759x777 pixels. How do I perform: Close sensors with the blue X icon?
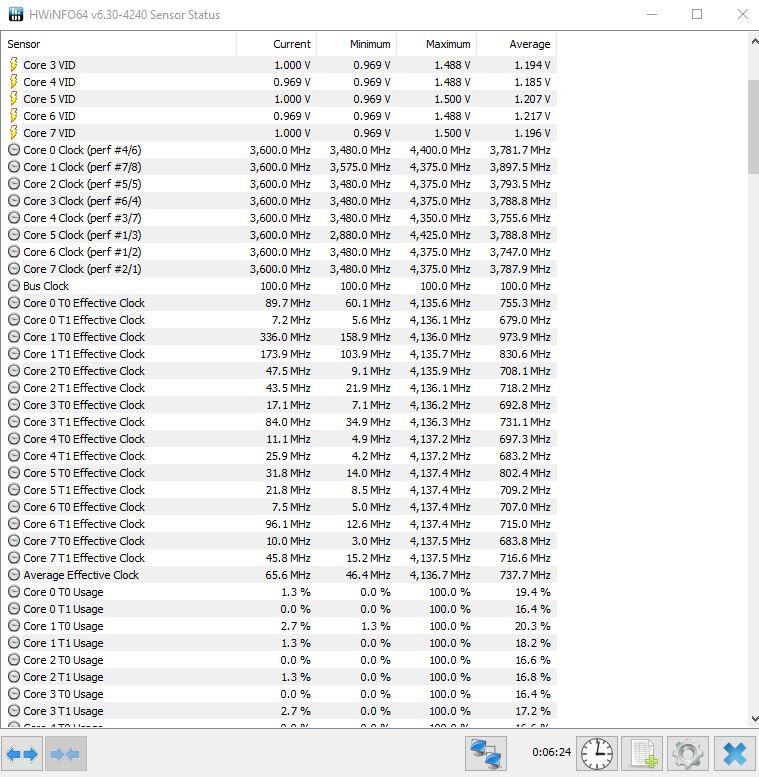(734, 754)
